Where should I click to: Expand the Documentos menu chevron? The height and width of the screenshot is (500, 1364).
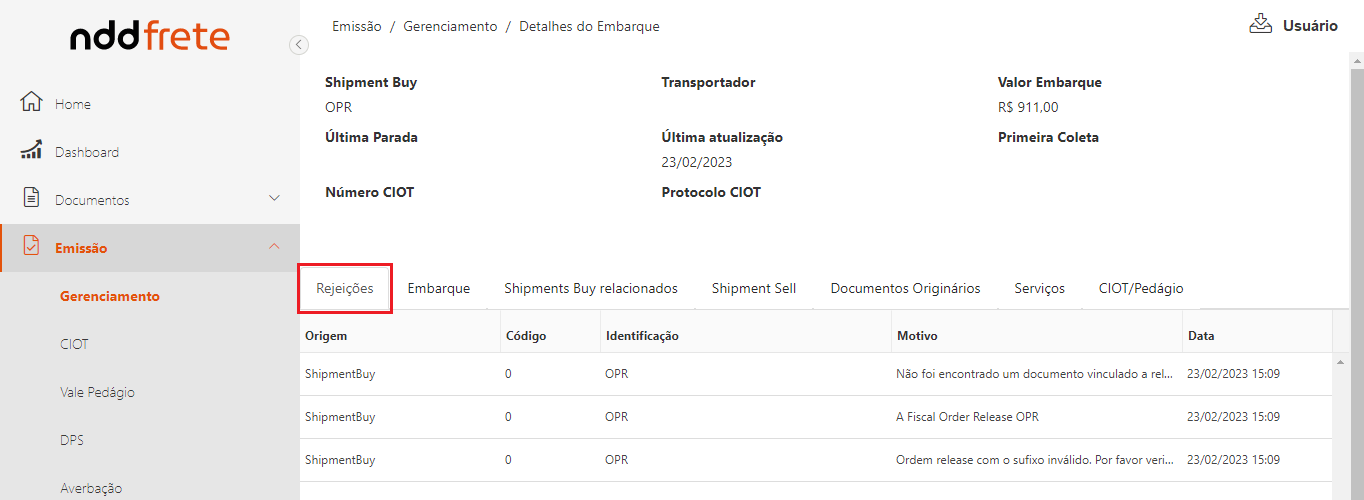(x=275, y=198)
